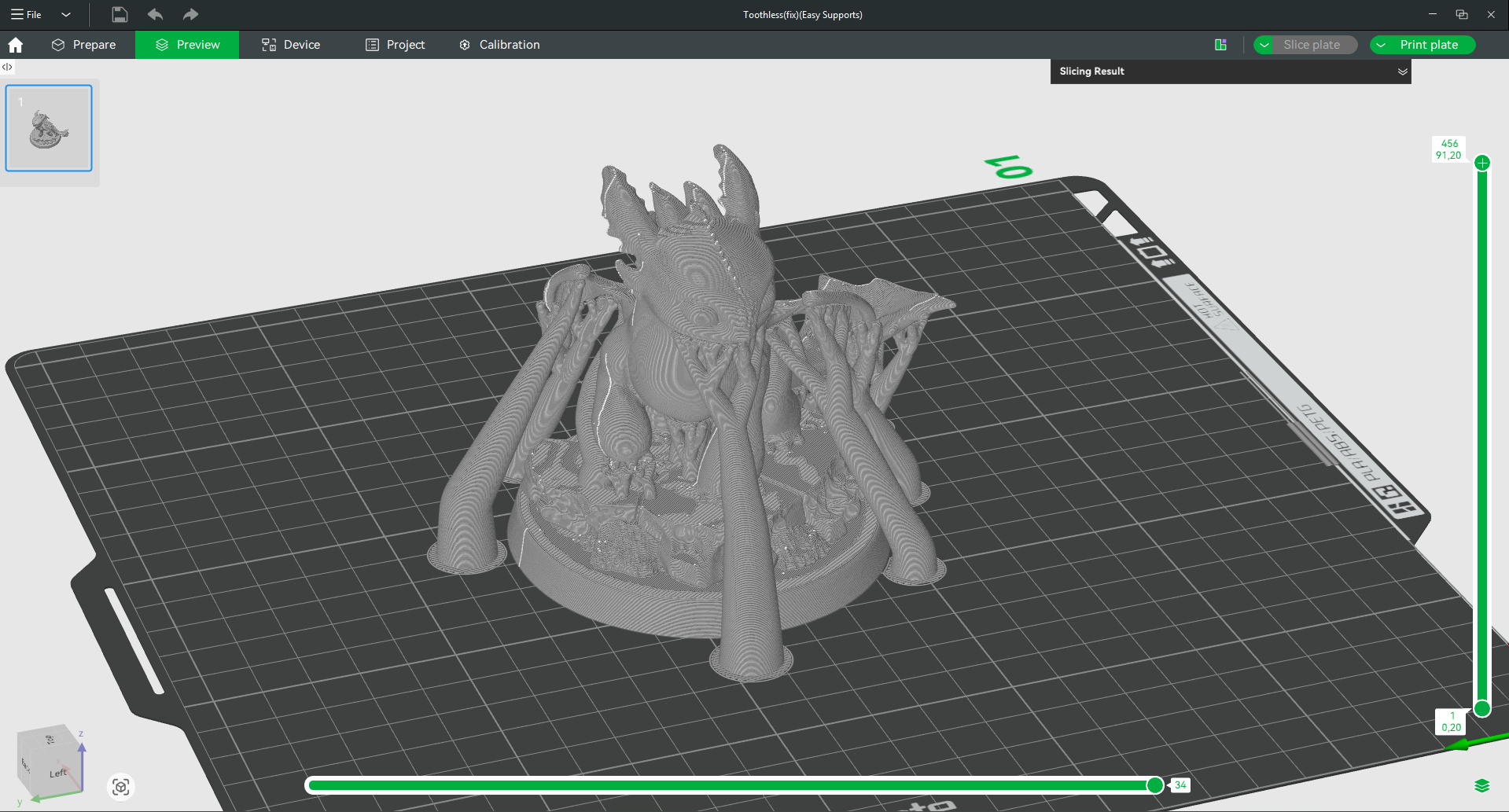The height and width of the screenshot is (812, 1509).
Task: Select plate 1 thumbnail
Action: [49, 128]
